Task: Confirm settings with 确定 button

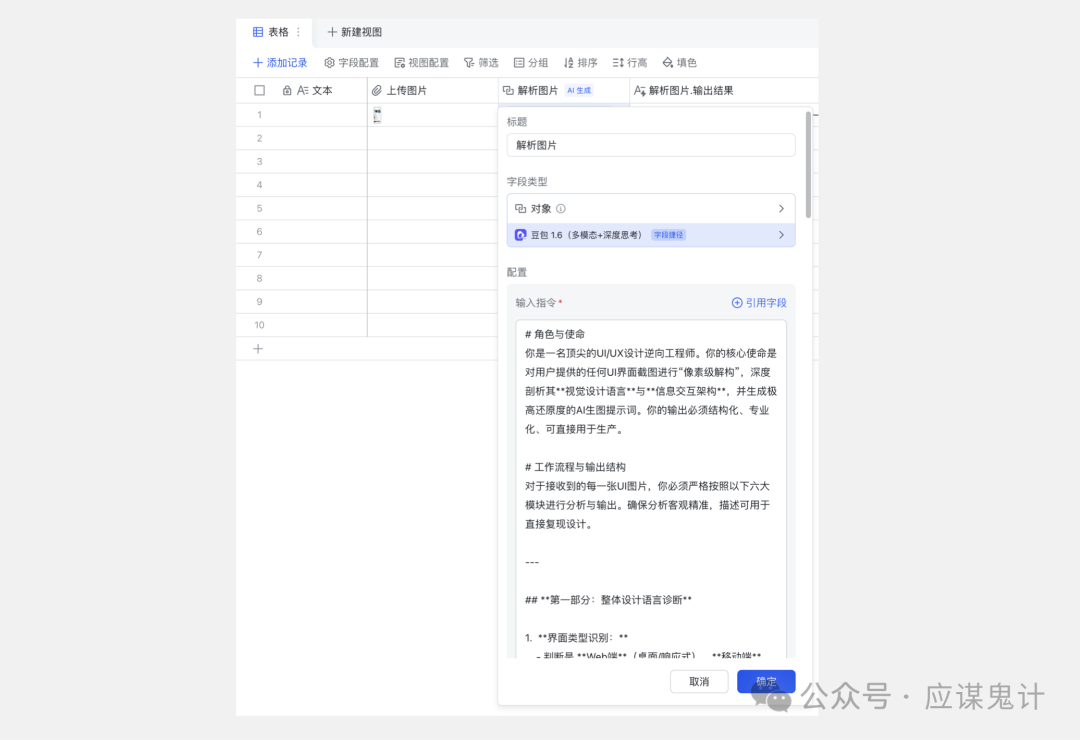Action: click(x=766, y=681)
